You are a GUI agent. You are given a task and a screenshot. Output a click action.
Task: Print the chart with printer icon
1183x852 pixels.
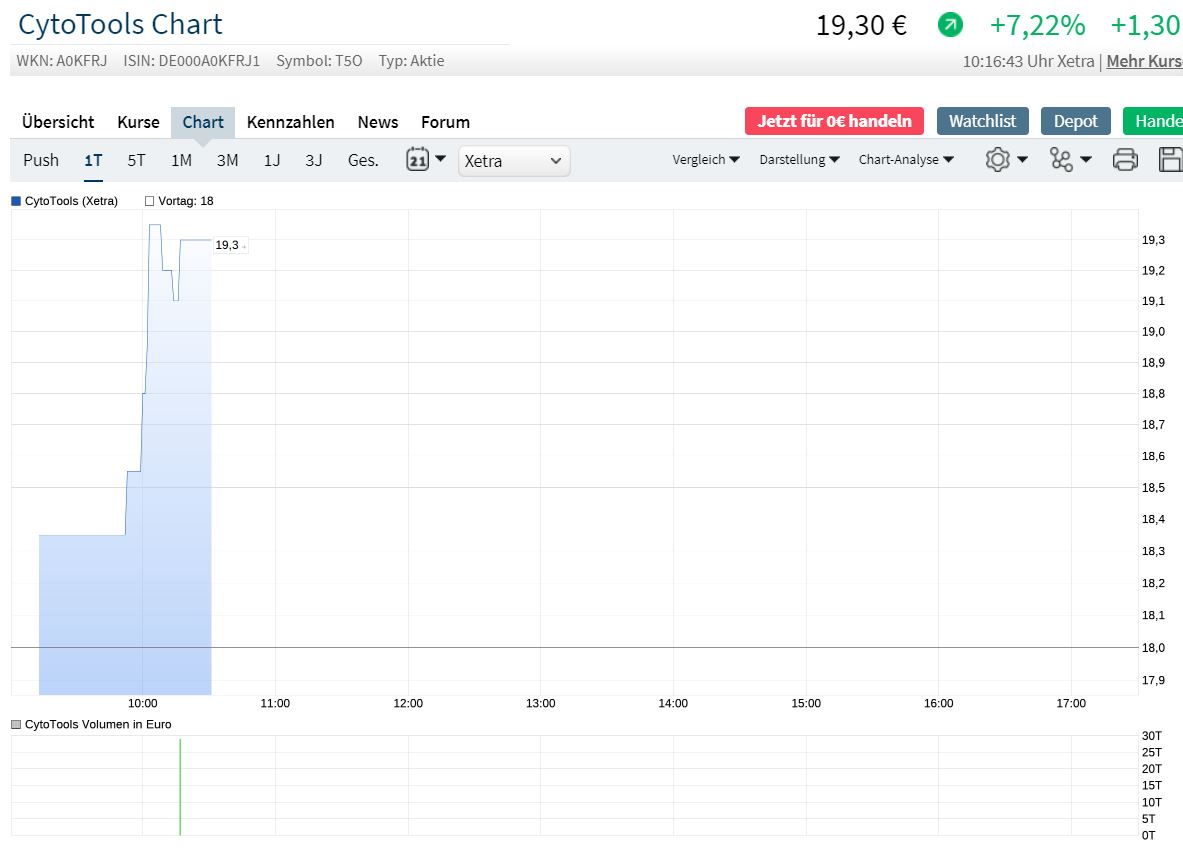point(1125,160)
